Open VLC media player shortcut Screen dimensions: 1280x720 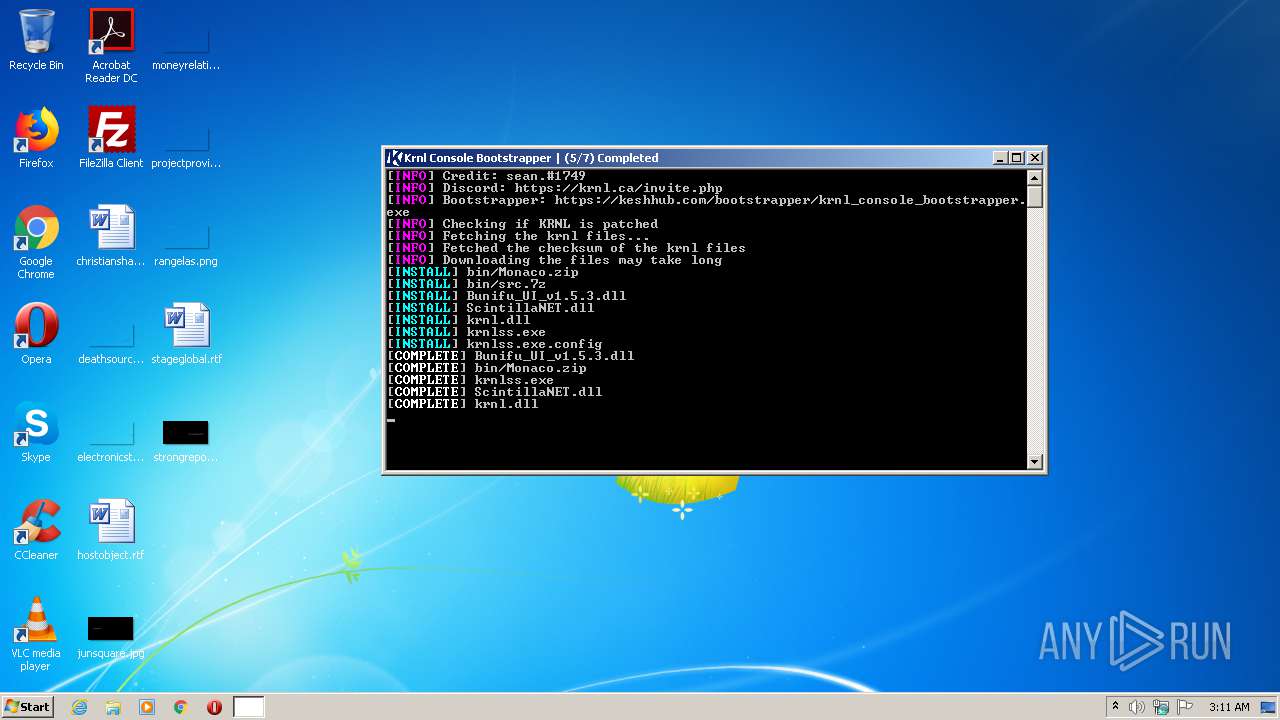pos(36,634)
